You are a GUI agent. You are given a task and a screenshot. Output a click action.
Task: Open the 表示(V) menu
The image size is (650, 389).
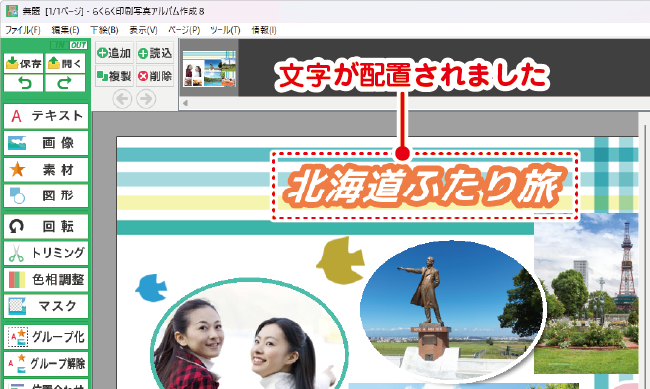tap(143, 30)
